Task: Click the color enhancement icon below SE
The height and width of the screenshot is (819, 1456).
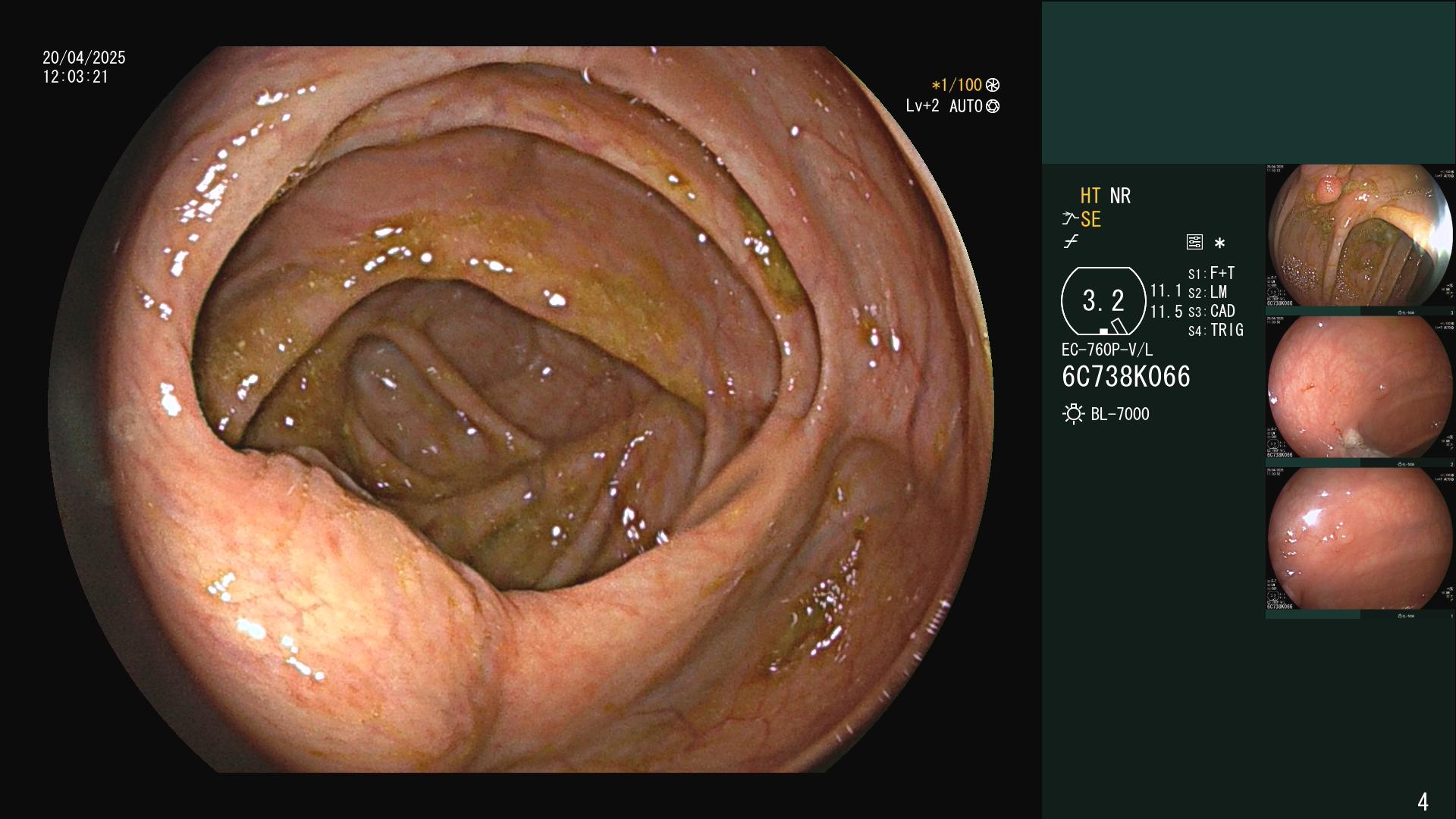Action: pos(1071,242)
